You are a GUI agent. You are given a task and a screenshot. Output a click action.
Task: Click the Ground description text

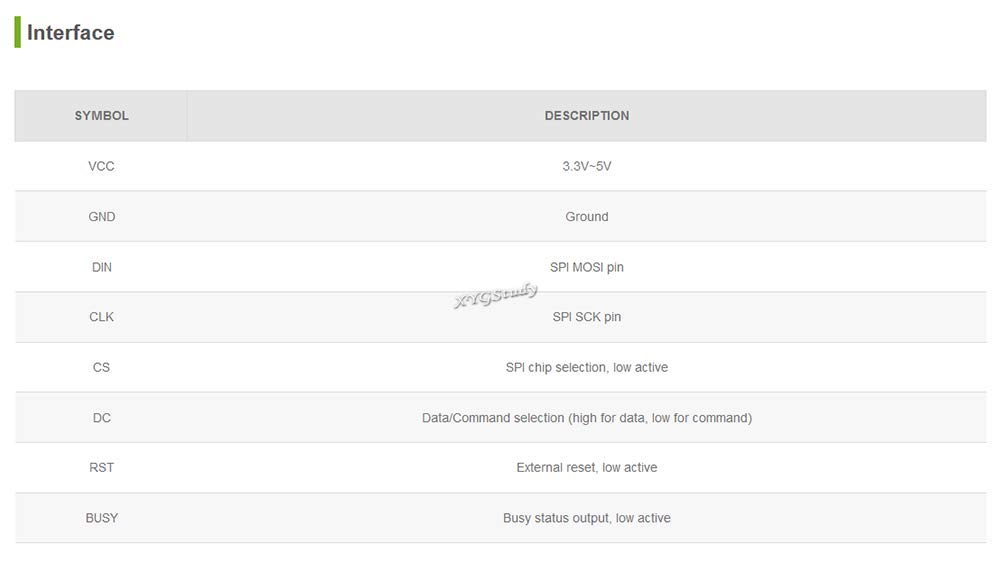click(x=586, y=217)
